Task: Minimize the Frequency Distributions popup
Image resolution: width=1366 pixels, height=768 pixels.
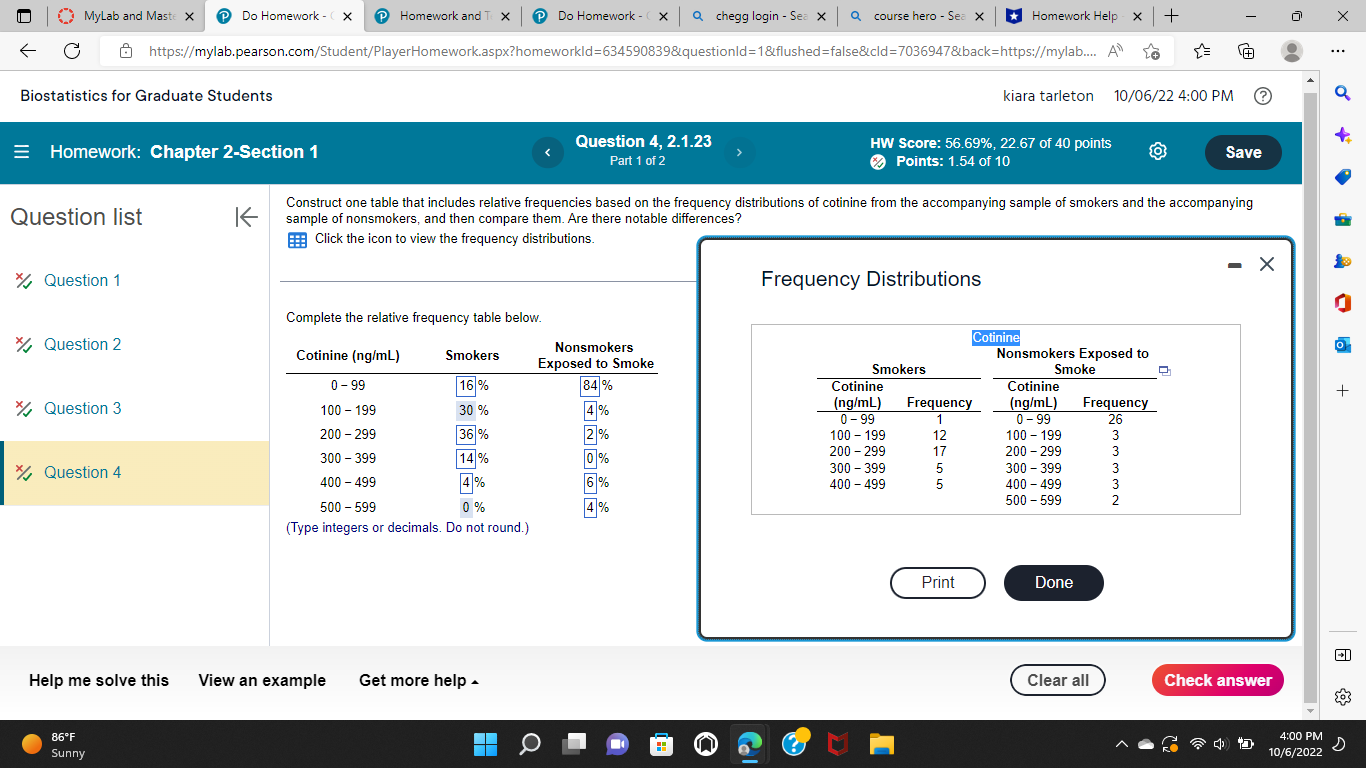Action: pos(1235,265)
